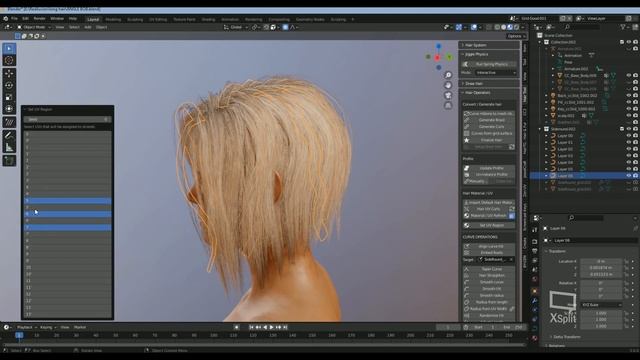Image resolution: width=640 pixels, height=360 pixels.
Task: Toggle visibility eye of Layer 06
Action: click(629, 176)
